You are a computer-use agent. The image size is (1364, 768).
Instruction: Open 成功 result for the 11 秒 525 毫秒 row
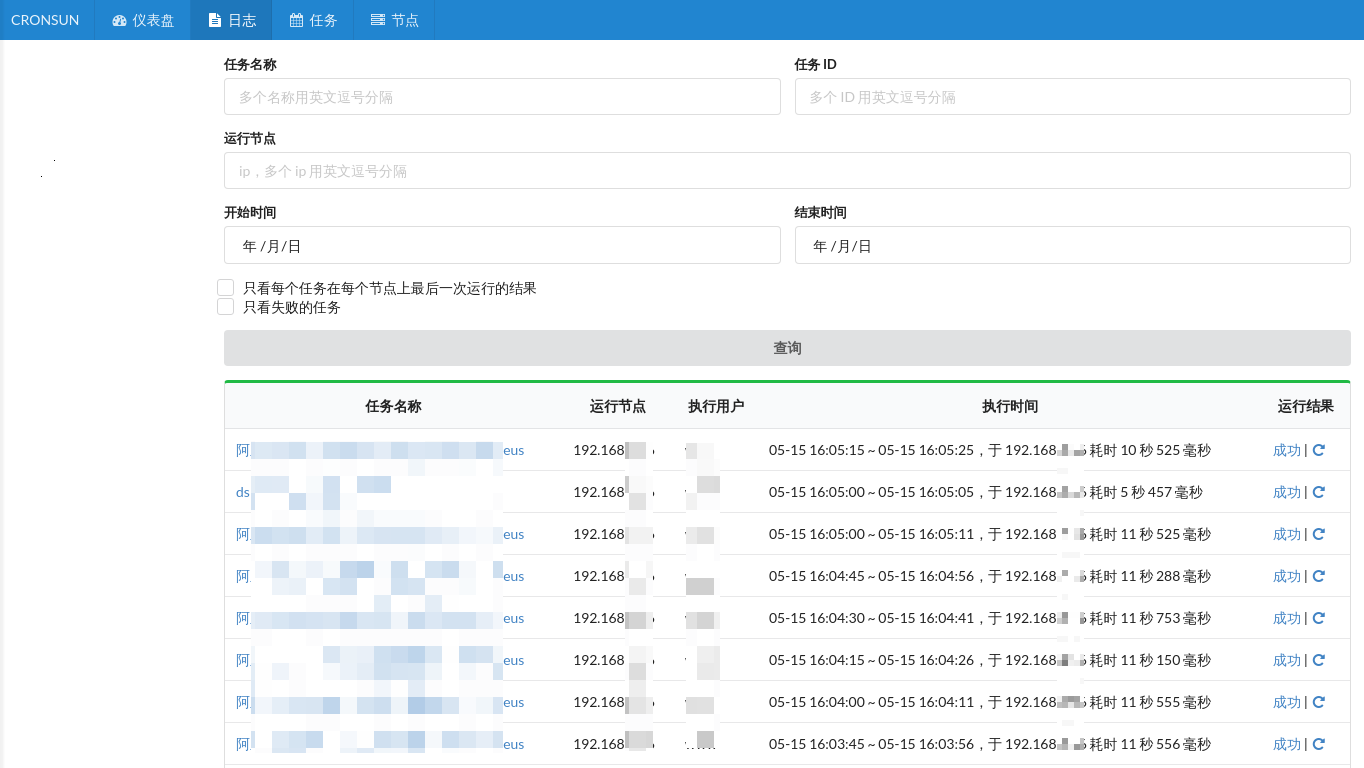coord(1287,534)
